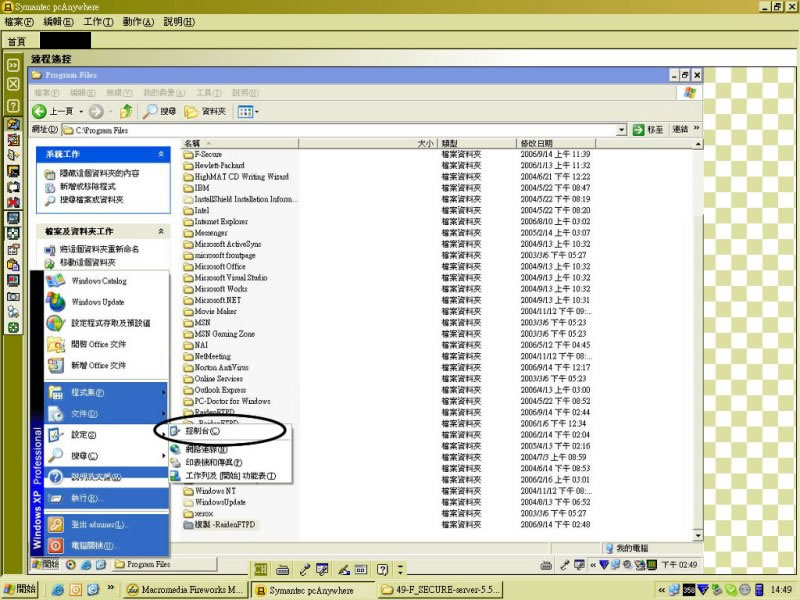Collapse the 系統工作 panel chevron
This screenshot has height=600, width=800.
161,154
